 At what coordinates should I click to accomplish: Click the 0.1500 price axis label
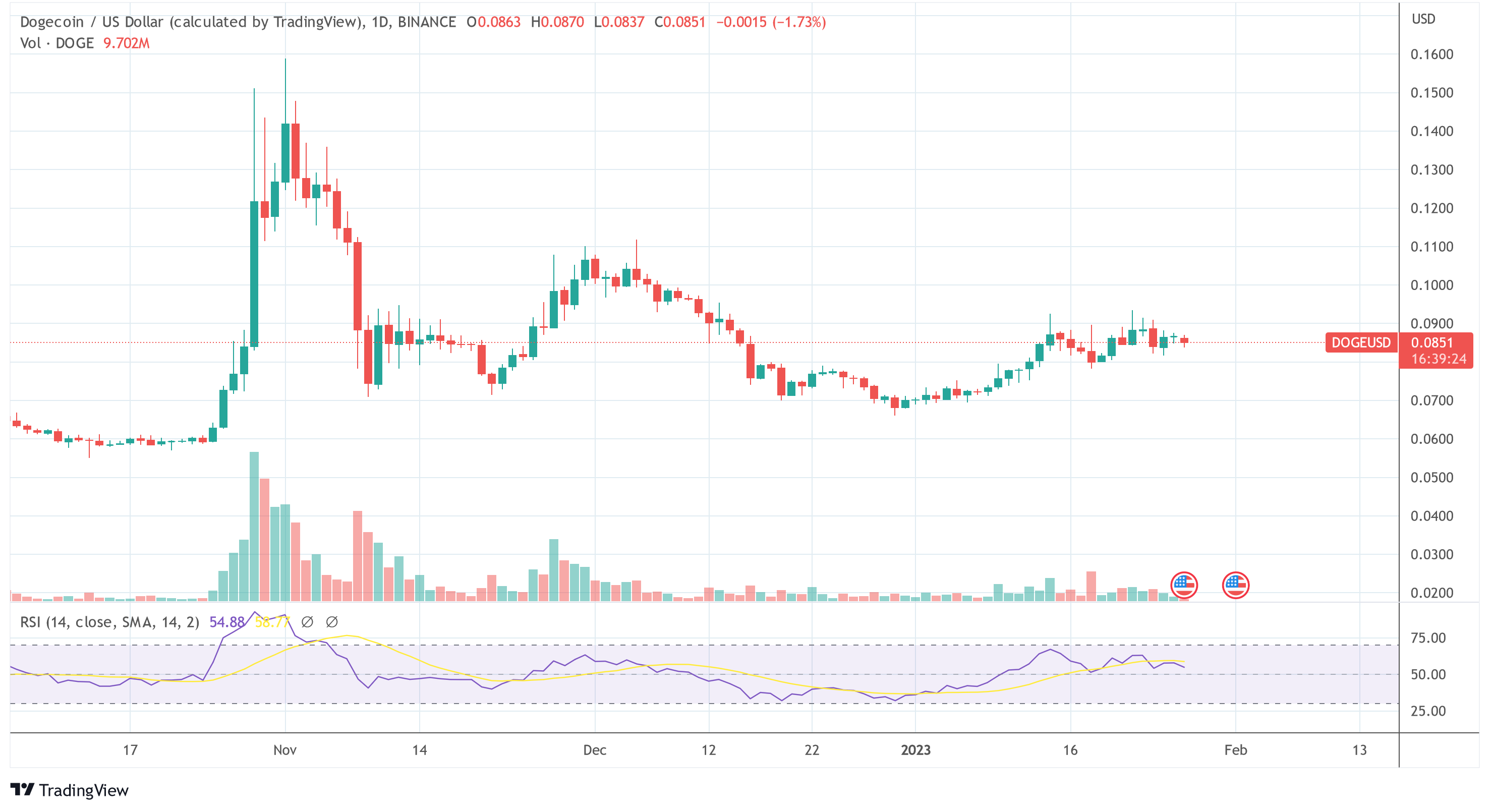point(1432,93)
